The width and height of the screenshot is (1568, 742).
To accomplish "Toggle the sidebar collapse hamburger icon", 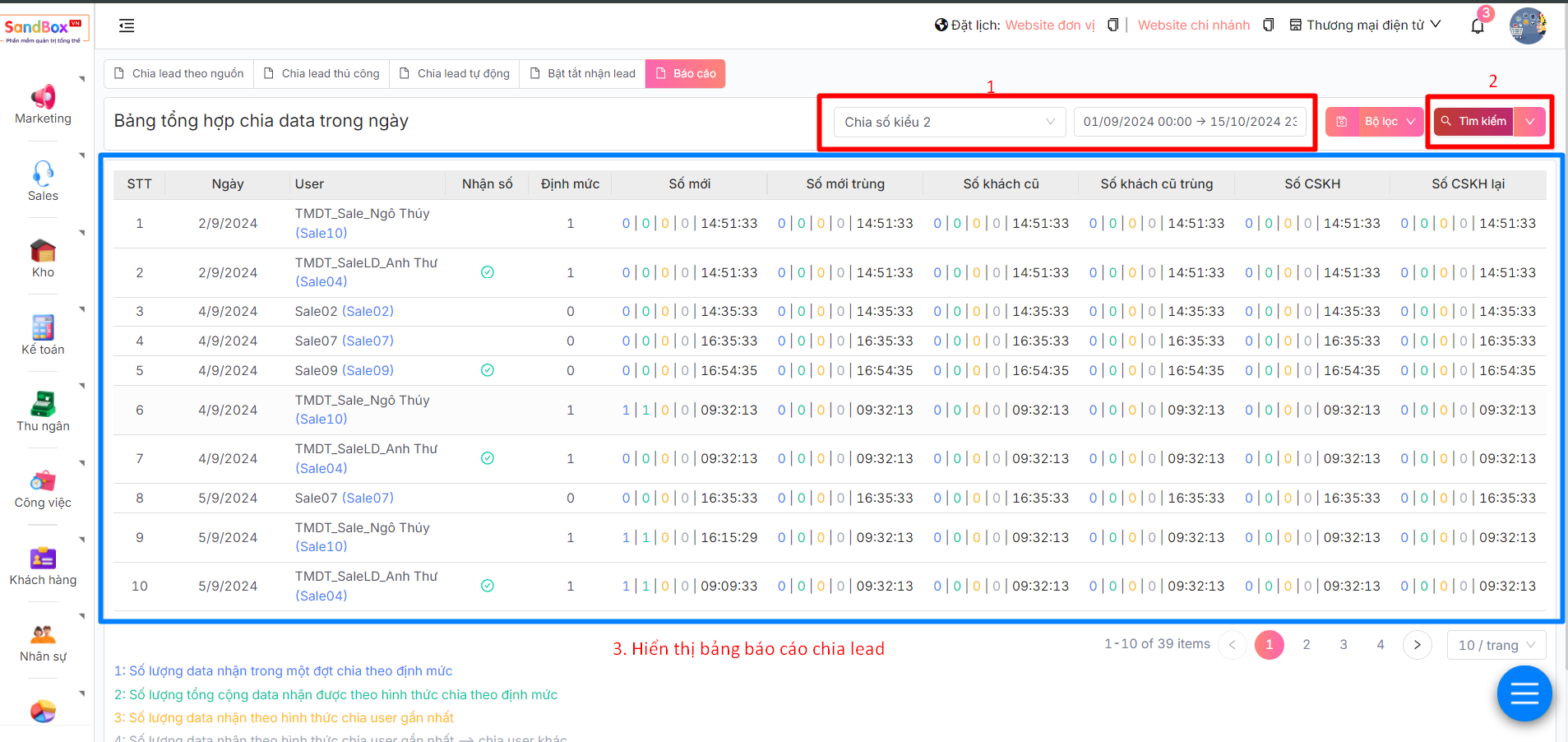I will (x=127, y=26).
